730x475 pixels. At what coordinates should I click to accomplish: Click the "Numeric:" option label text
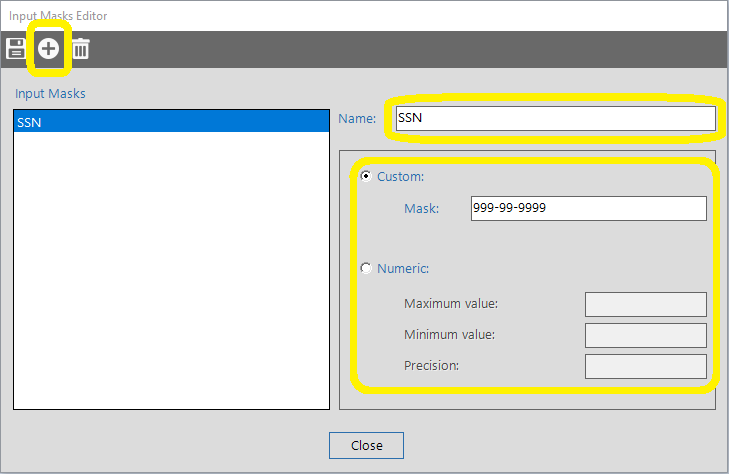[x=404, y=268]
